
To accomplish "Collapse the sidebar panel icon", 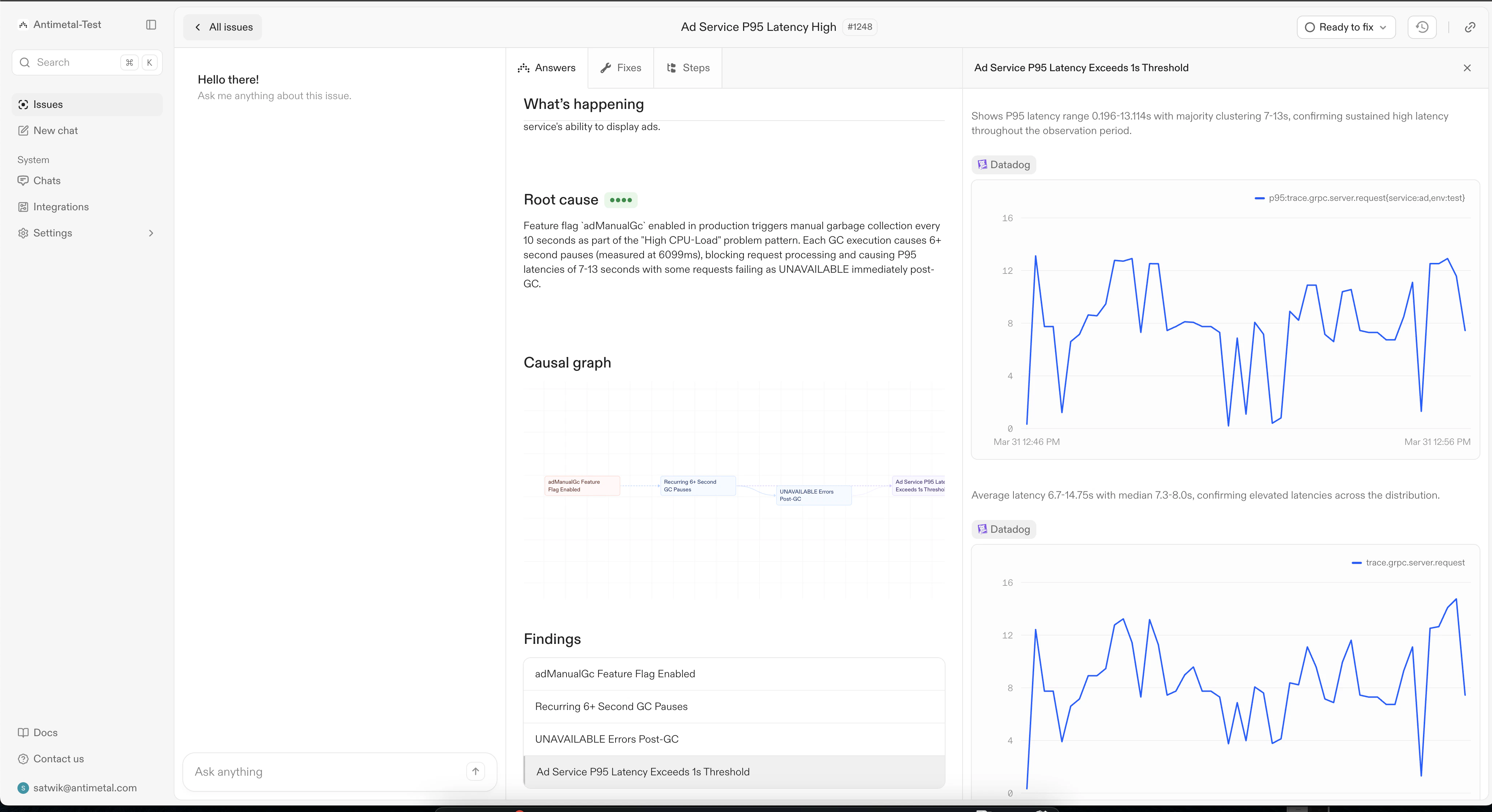I will click(151, 24).
